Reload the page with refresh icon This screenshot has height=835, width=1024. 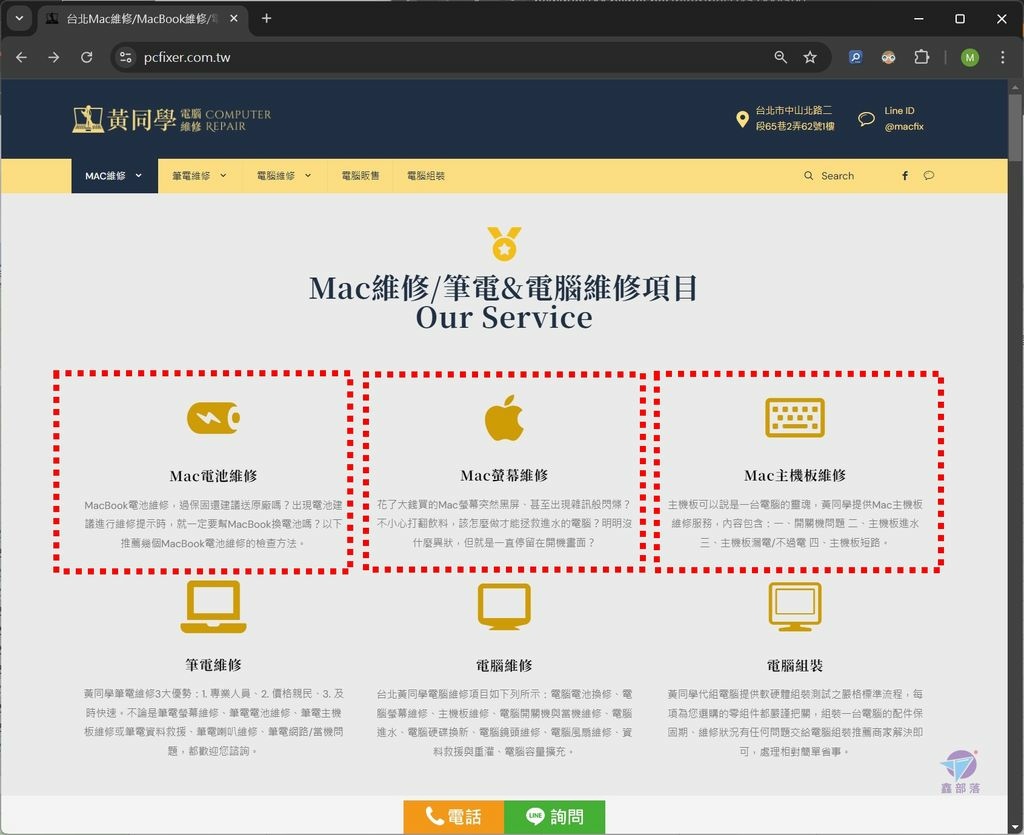pyautogui.click(x=86, y=57)
